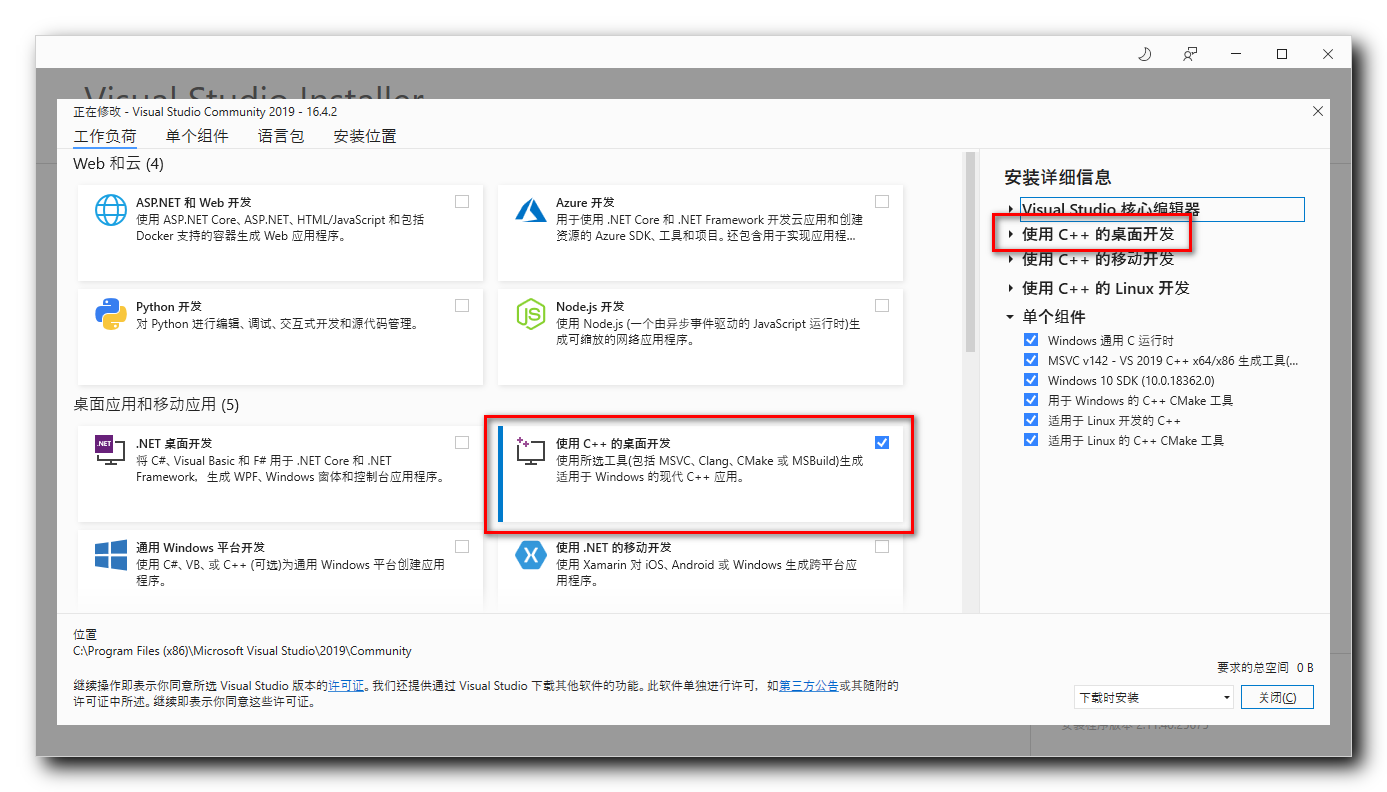Check the Azure 开发 workload checkbox
Viewport: 1387px width, 792px height.
point(882,201)
